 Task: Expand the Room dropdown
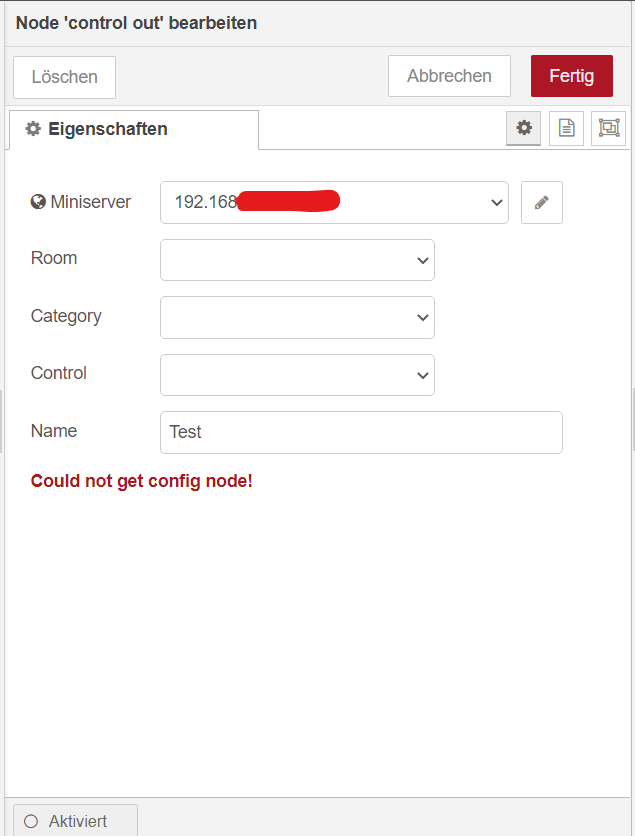(297, 260)
